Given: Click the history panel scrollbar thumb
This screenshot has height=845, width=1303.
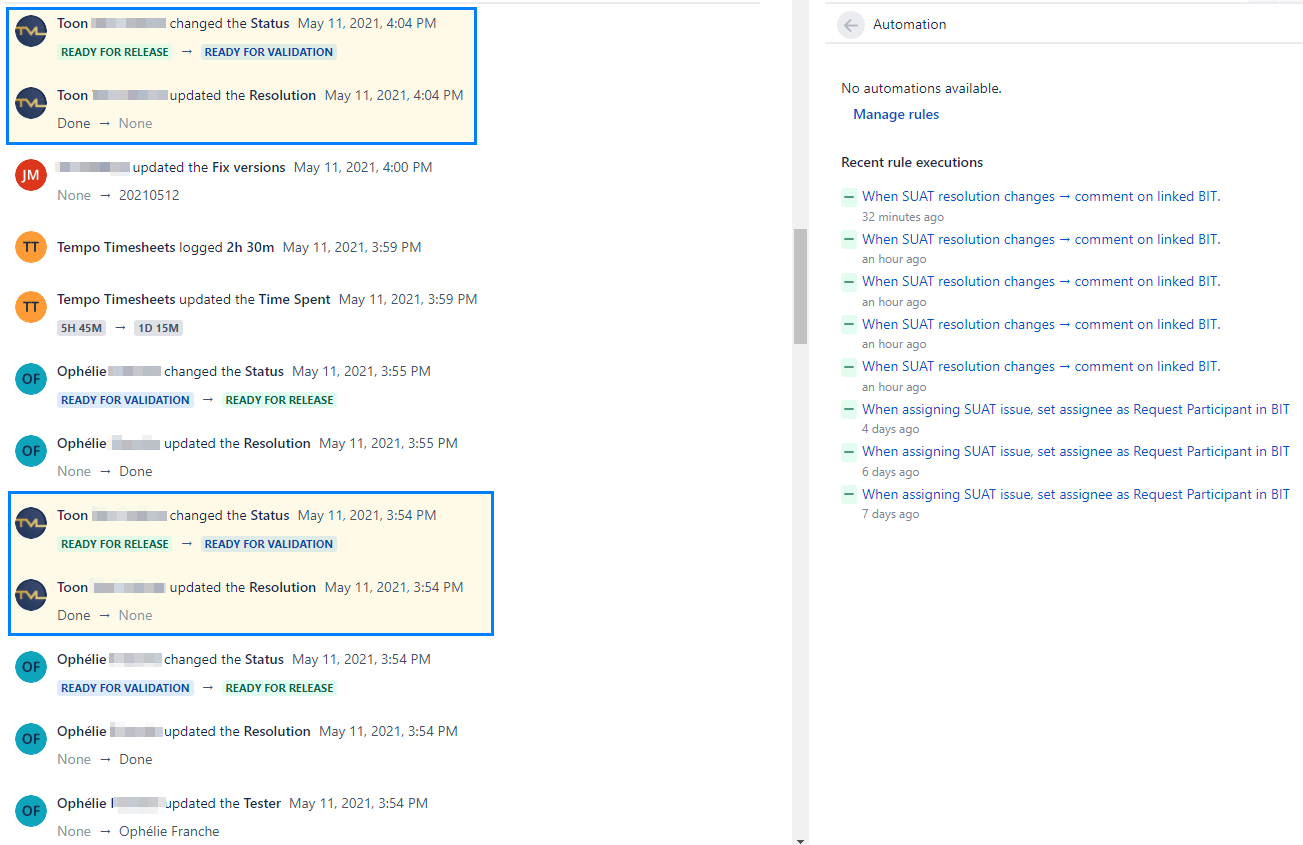Looking at the screenshot, I should tap(800, 286).
